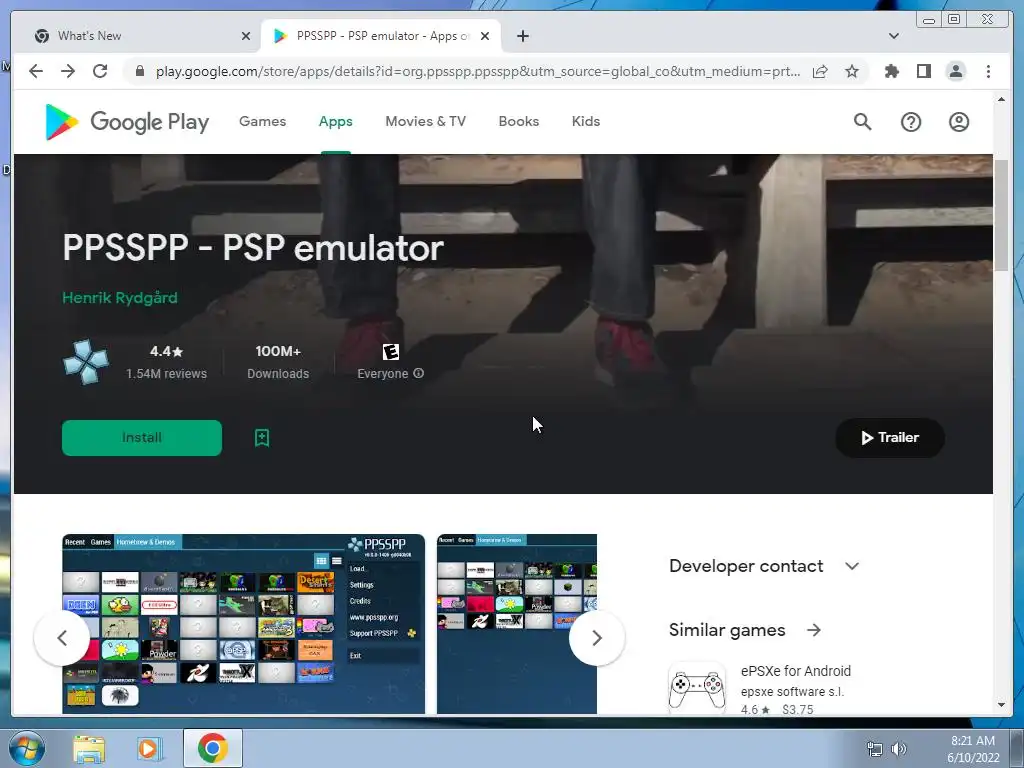The height and width of the screenshot is (768, 1024).
Task: Toggle Chrome side panel
Action: point(923,71)
